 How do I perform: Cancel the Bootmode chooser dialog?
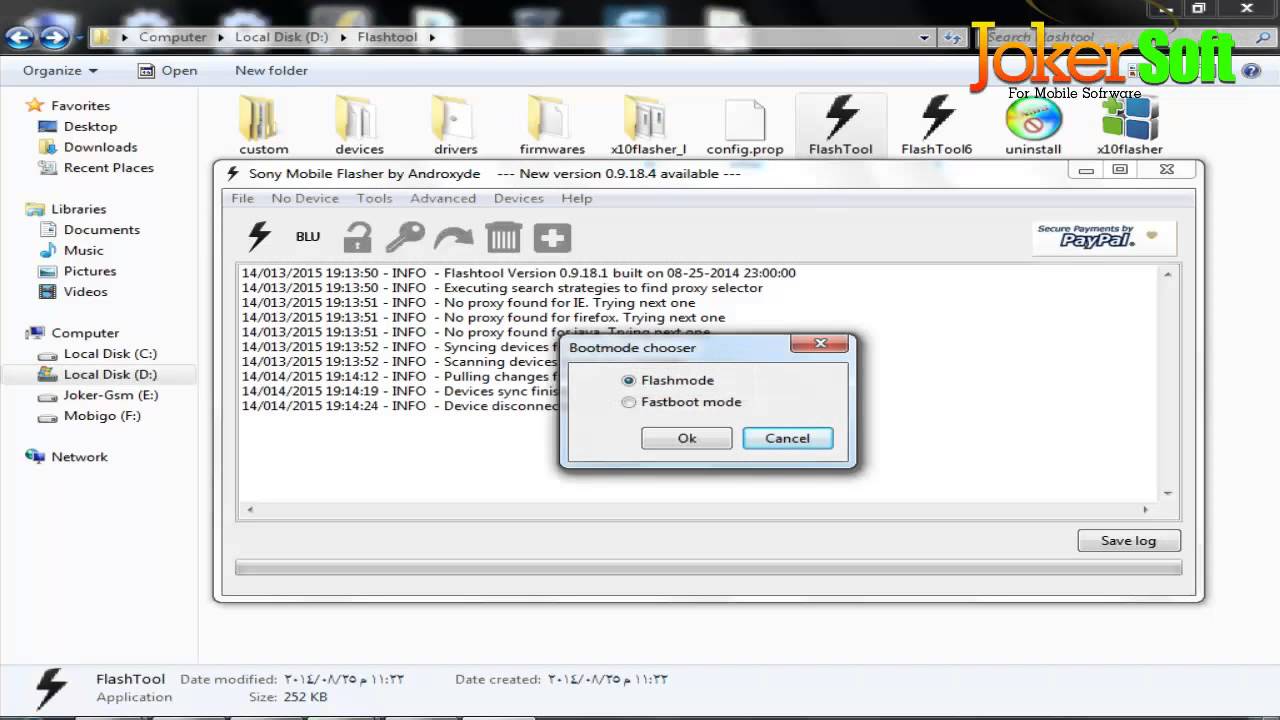[x=788, y=438]
